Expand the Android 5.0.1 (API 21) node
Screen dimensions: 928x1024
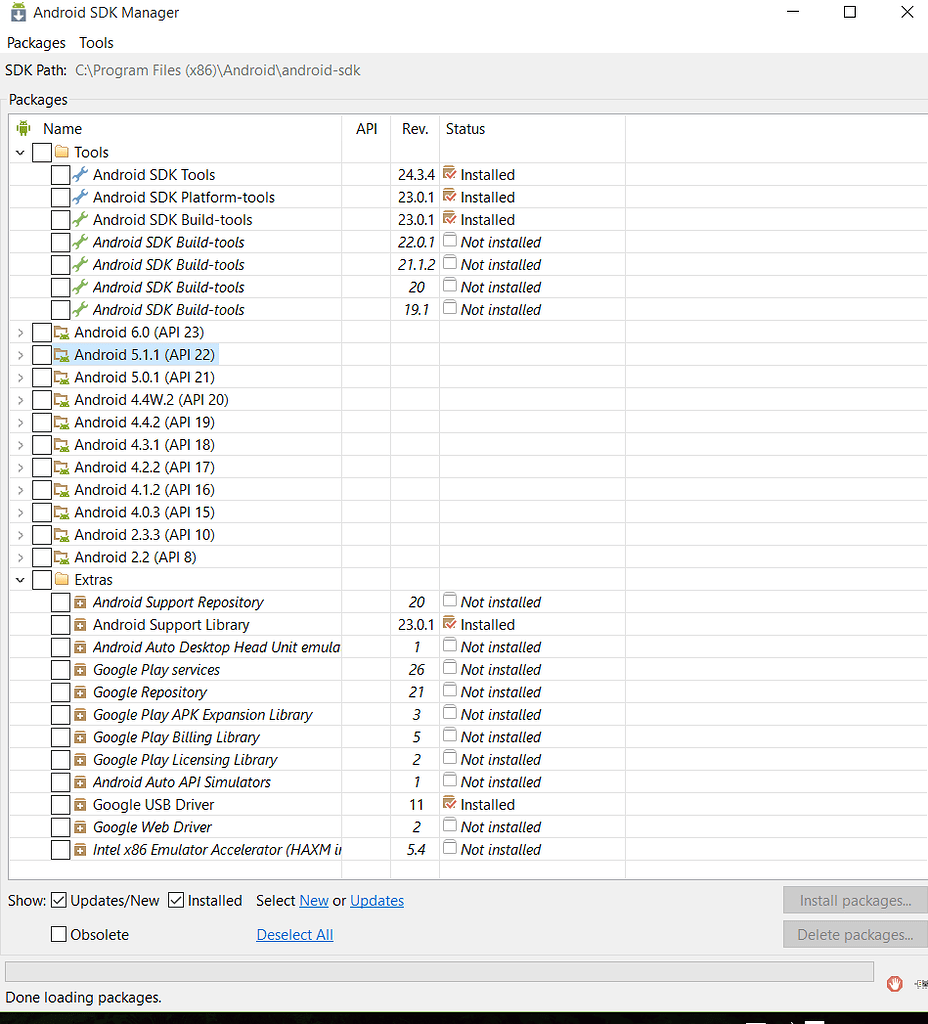[20, 376]
